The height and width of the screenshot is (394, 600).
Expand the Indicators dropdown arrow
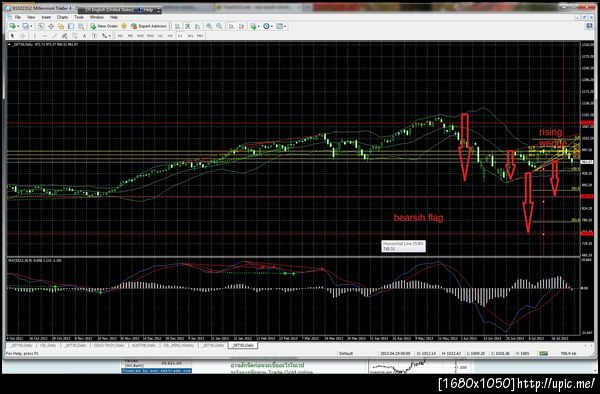coord(259,26)
